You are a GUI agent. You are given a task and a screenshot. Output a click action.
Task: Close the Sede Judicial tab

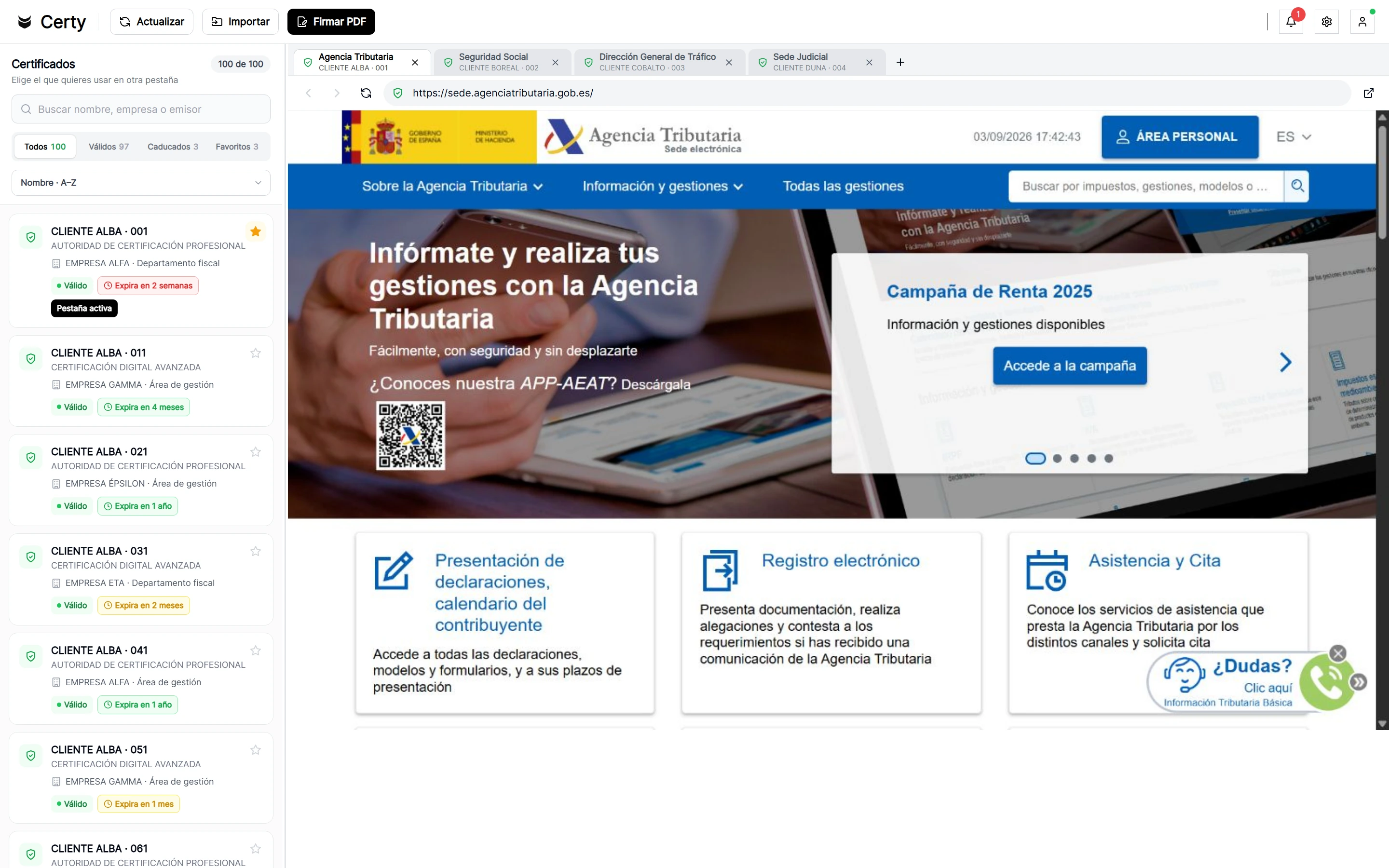(869, 62)
